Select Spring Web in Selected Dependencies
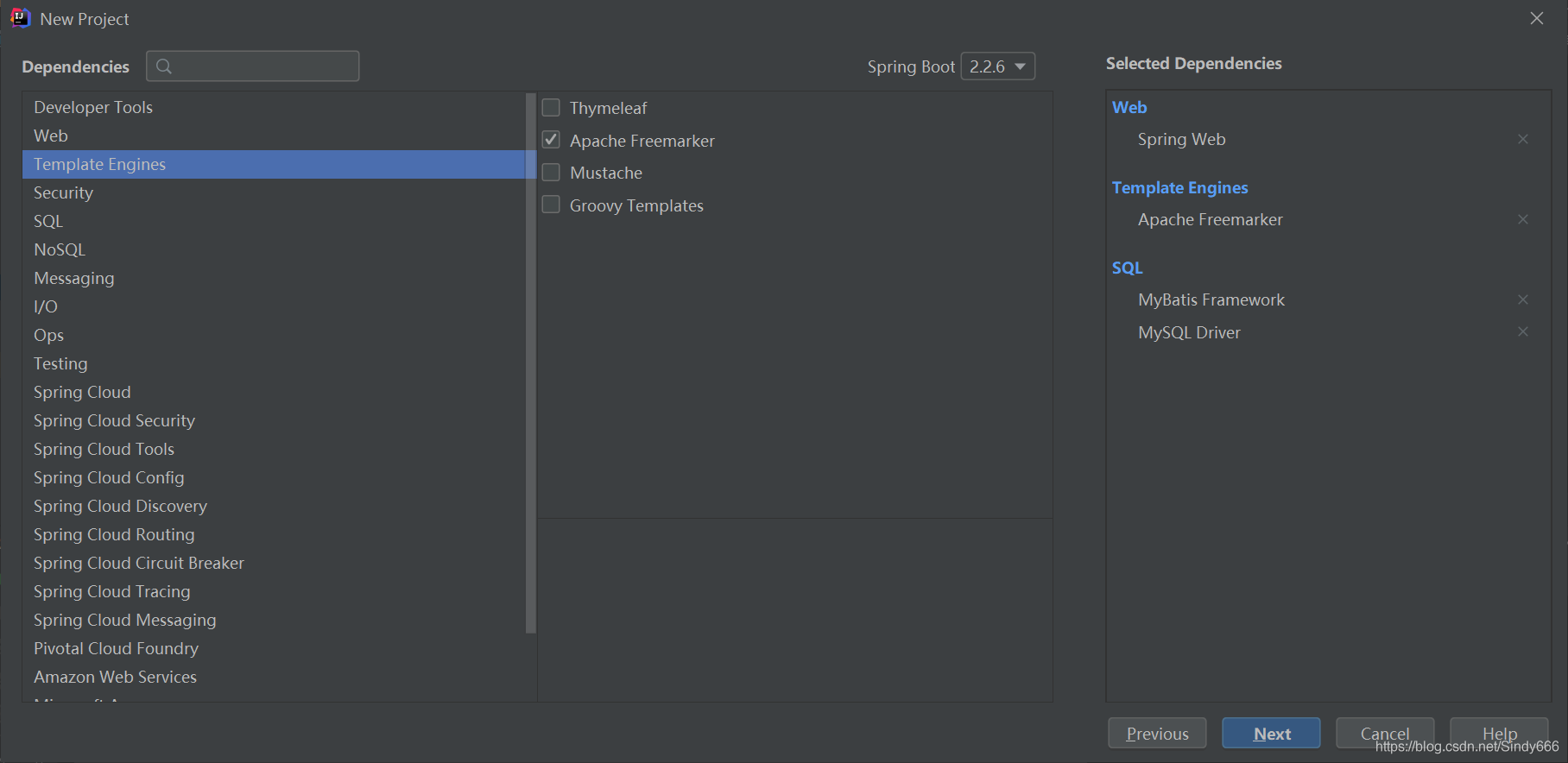 1181,139
